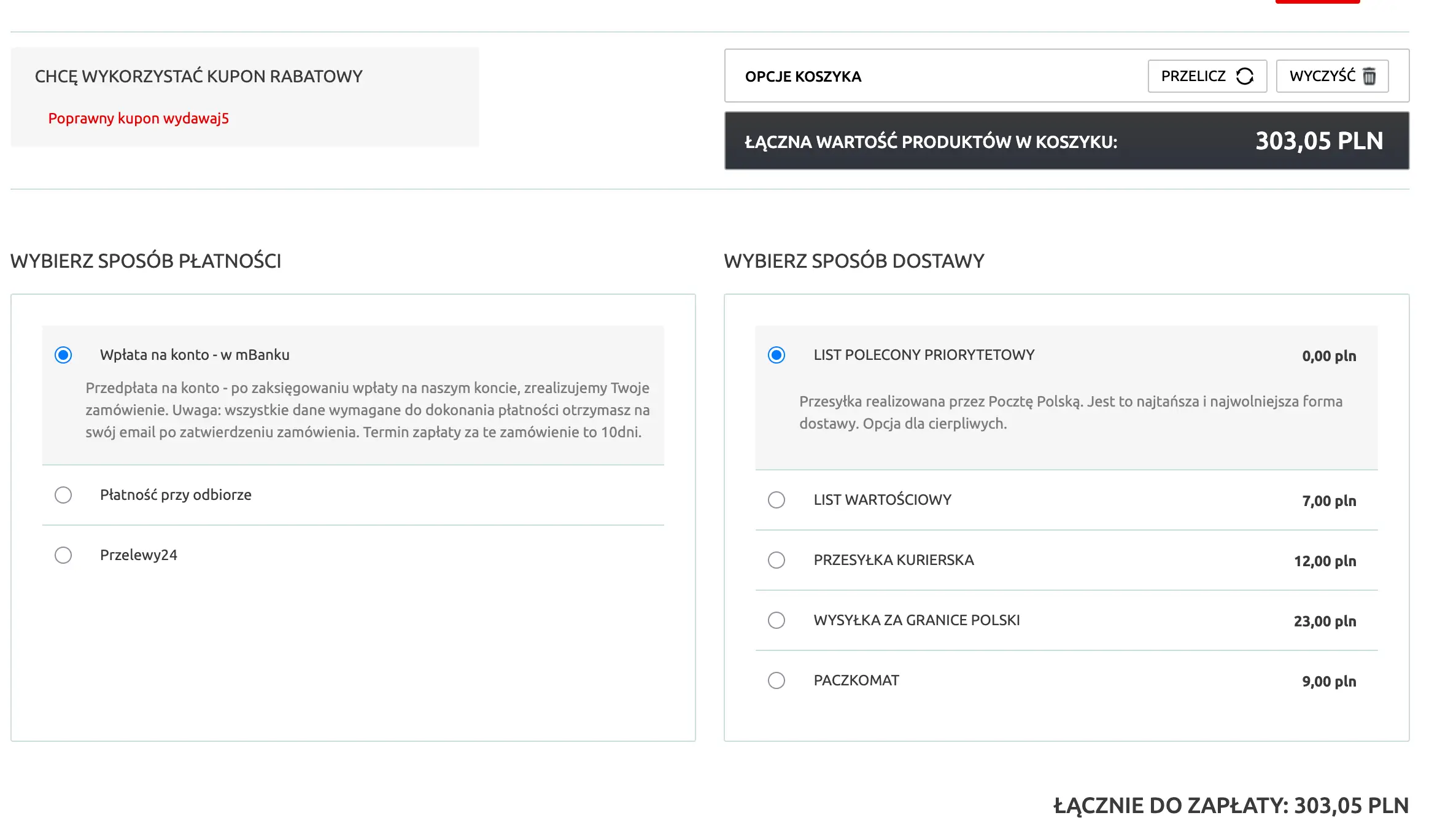Viewport: 1456px width, 818px height.
Task: Click the 303,05 PLN cart total bar
Action: [x=1066, y=141]
